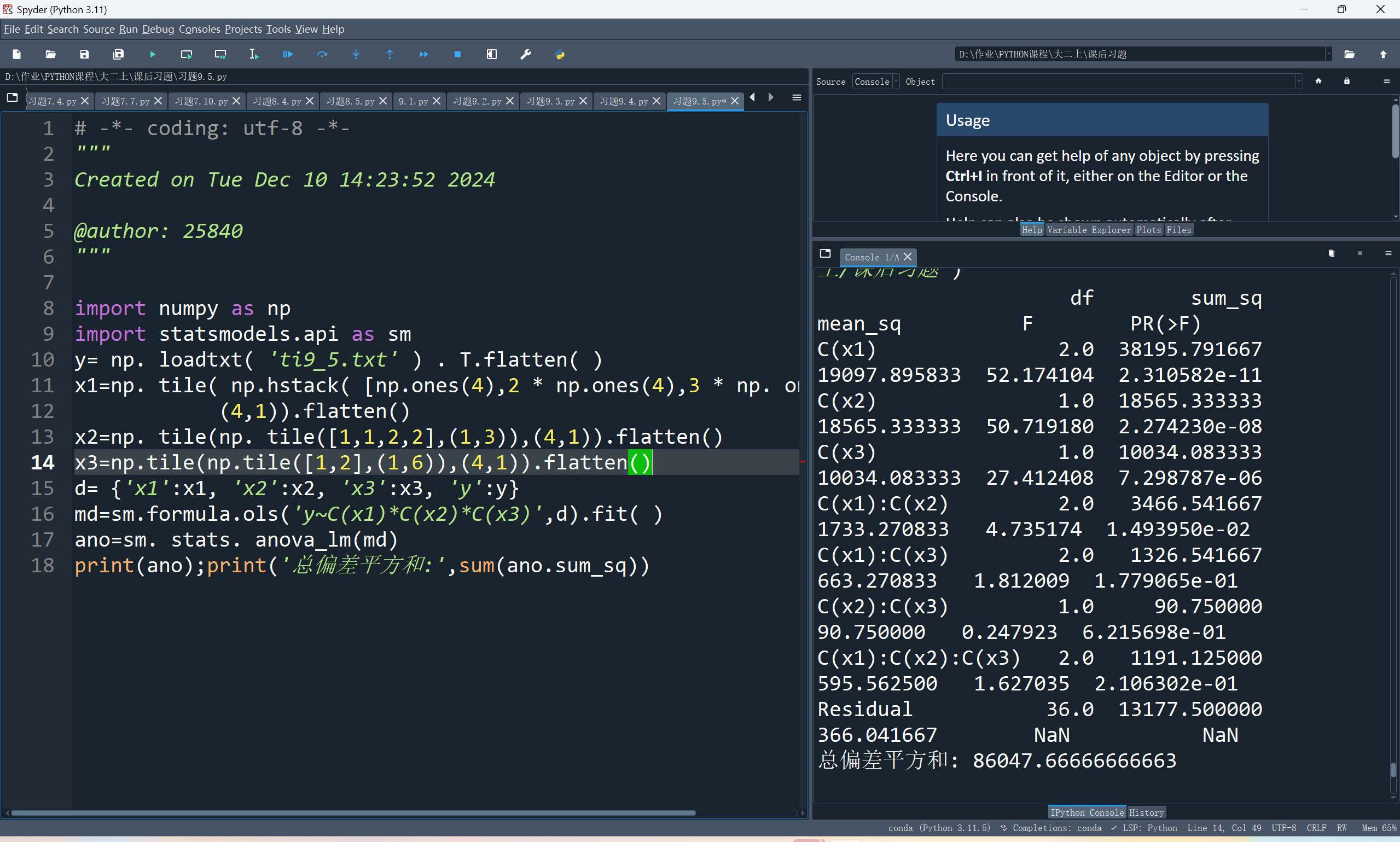Close the 习题9.5.py editor tab
1400x842 pixels.
point(735,101)
